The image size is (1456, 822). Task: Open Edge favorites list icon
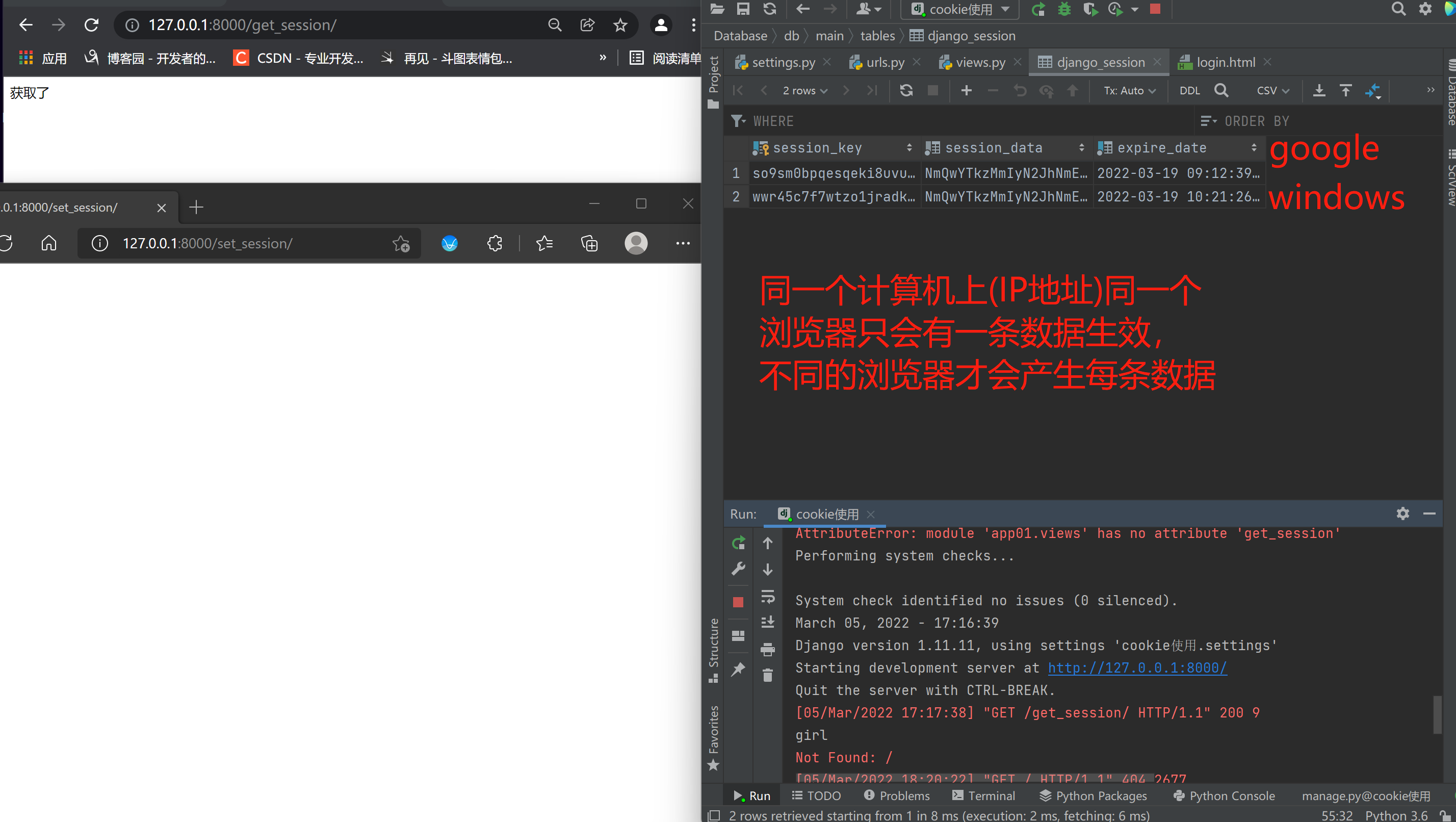[x=544, y=244]
